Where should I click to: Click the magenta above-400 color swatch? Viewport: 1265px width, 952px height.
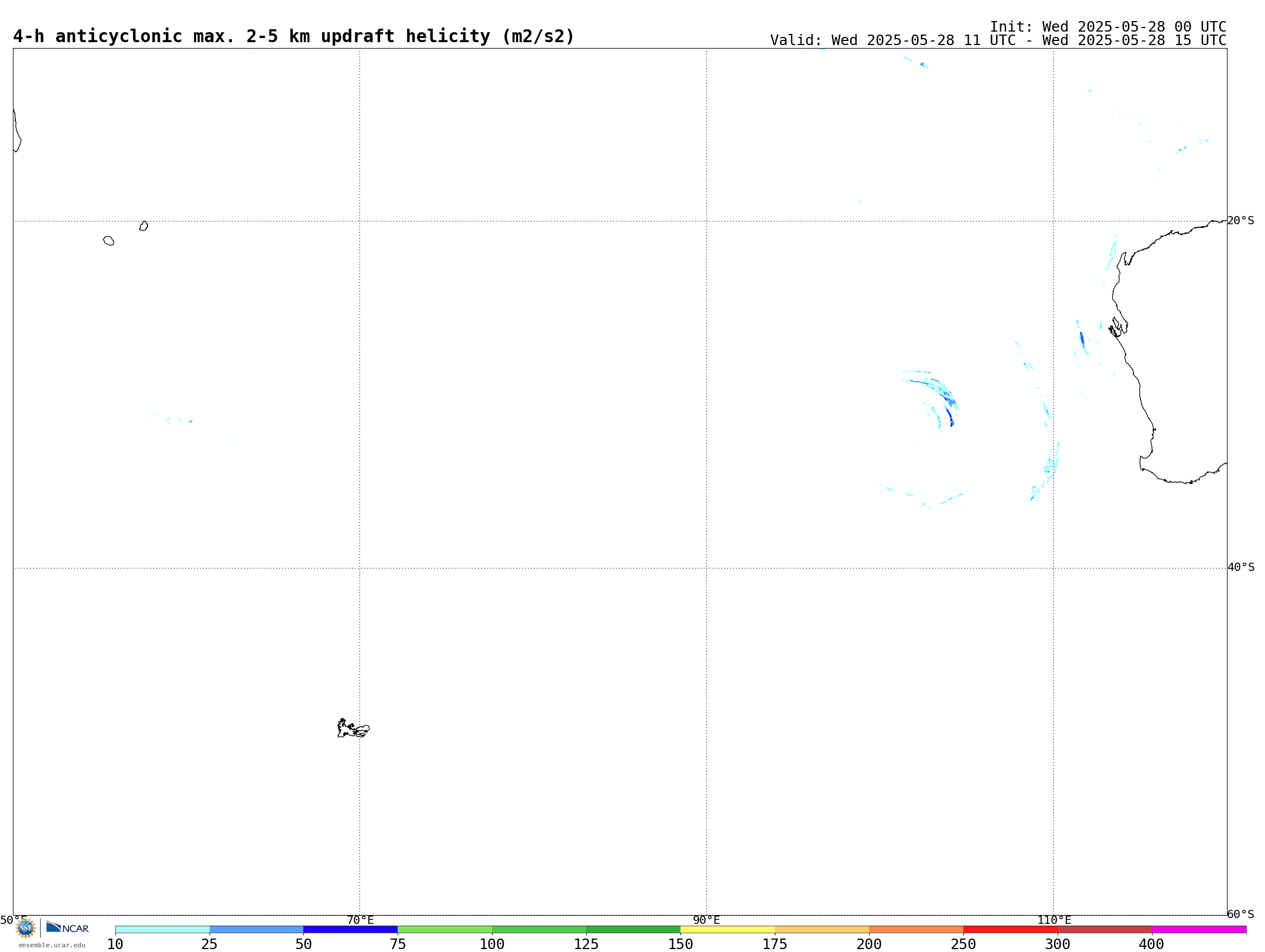point(1199,930)
